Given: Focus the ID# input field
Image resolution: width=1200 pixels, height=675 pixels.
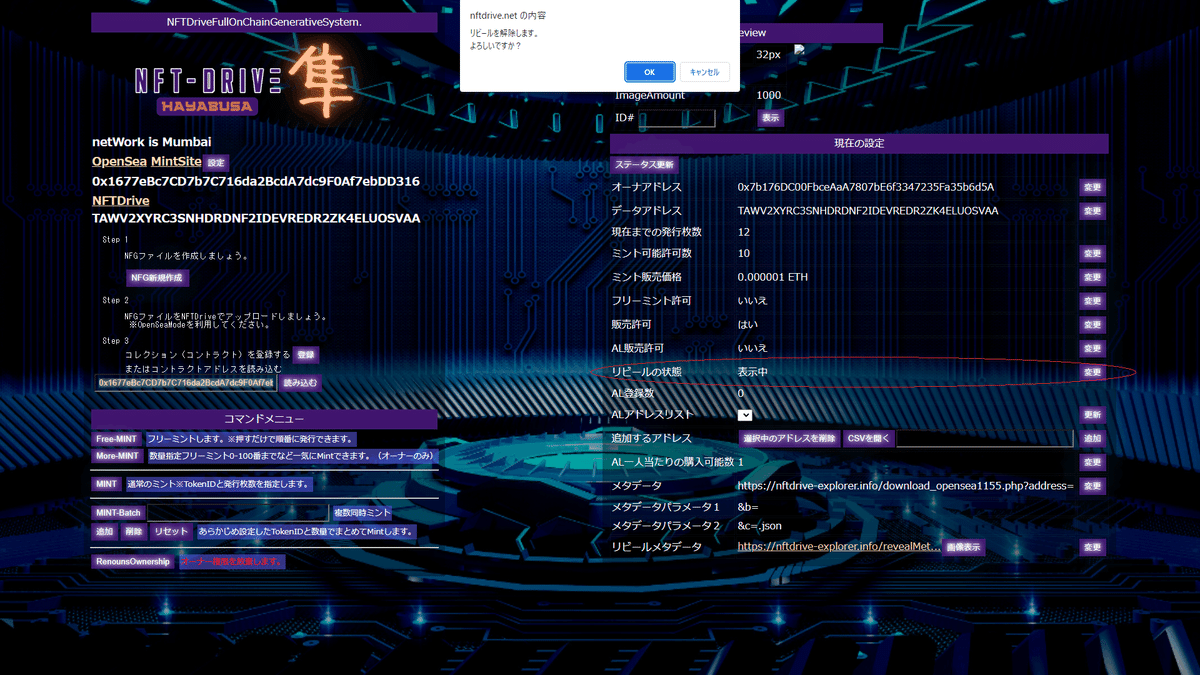Looking at the screenshot, I should 677,118.
